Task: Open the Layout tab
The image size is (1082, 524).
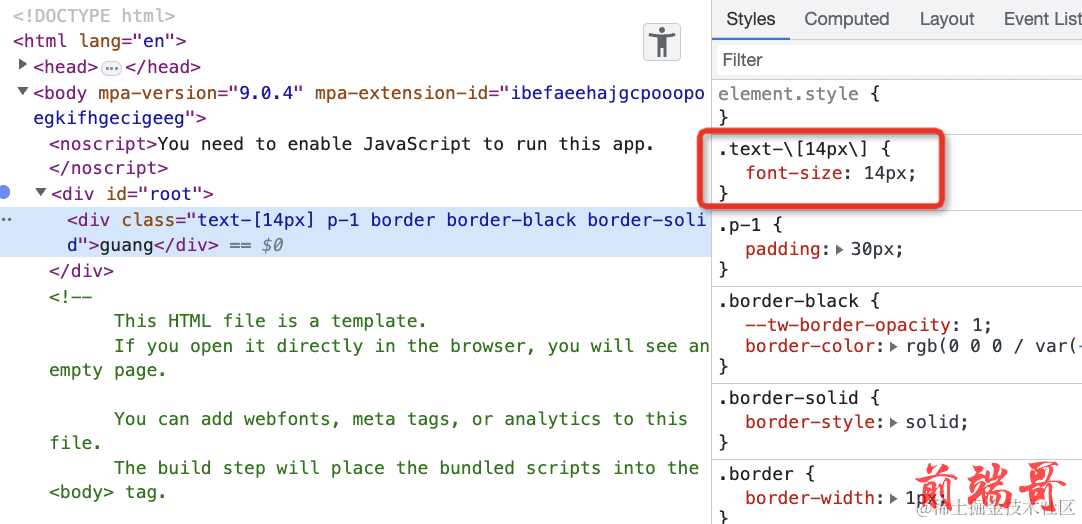Action: (946, 19)
